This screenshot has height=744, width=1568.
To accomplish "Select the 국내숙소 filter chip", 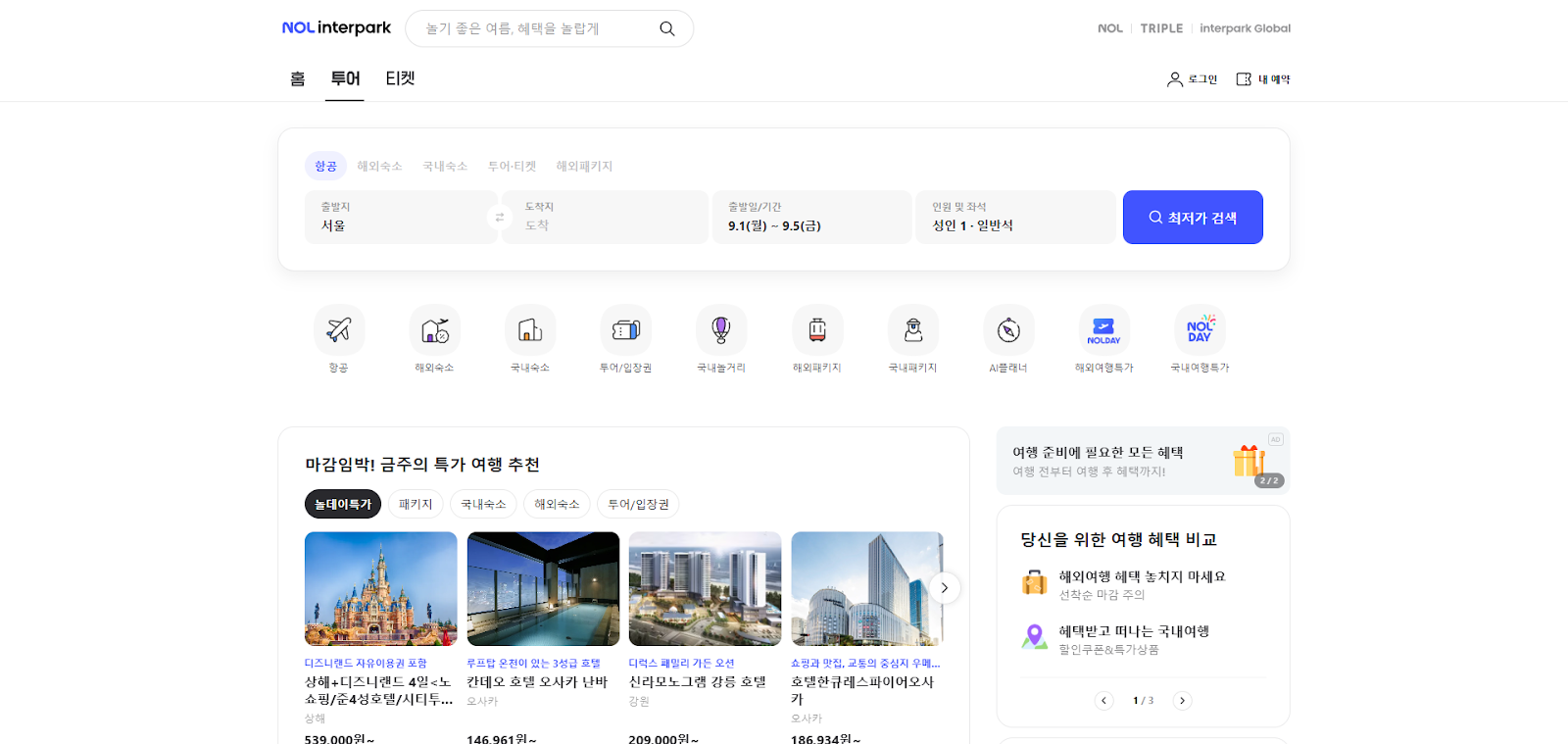I will pos(484,504).
